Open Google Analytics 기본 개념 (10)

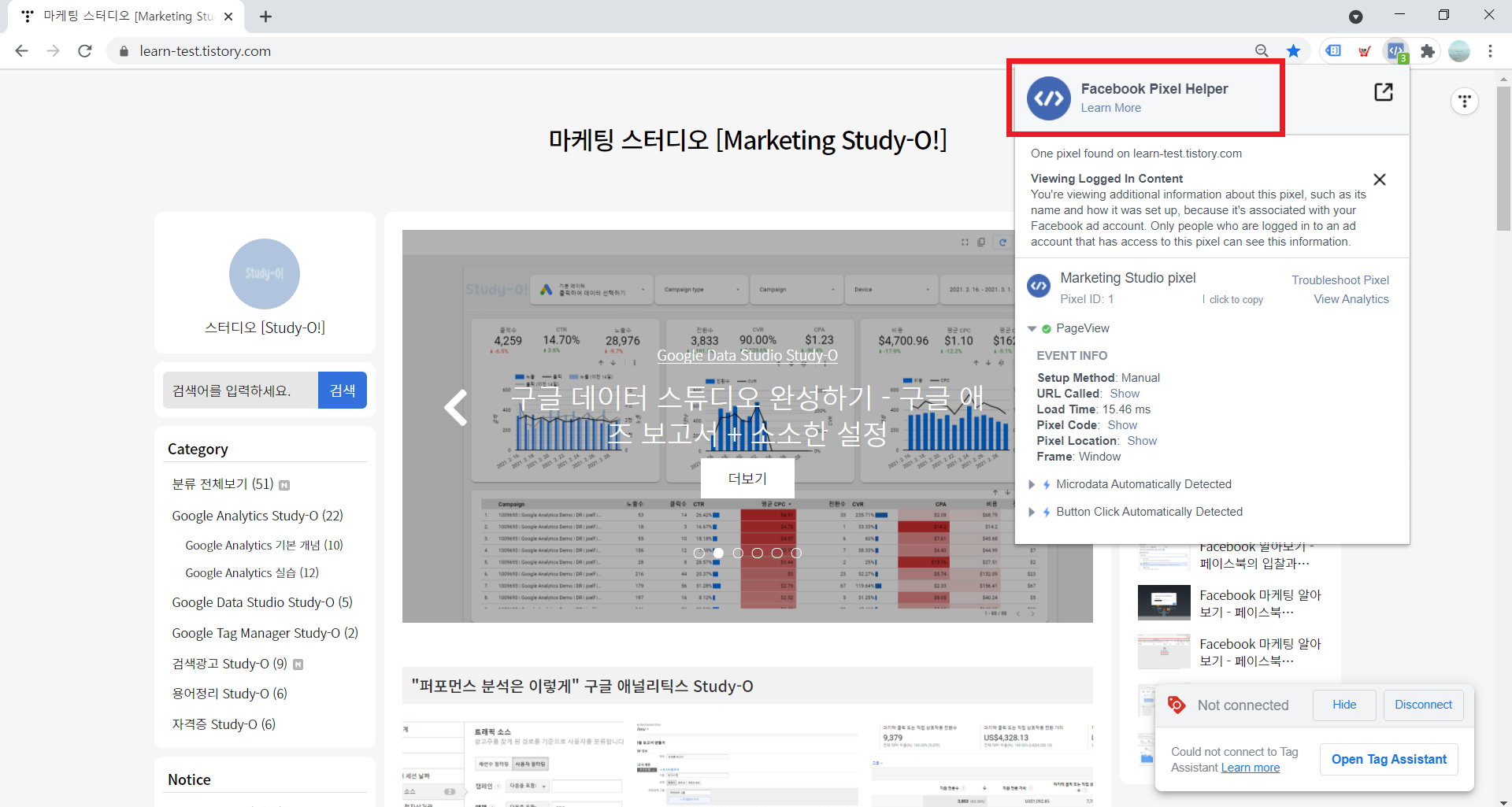[264, 545]
